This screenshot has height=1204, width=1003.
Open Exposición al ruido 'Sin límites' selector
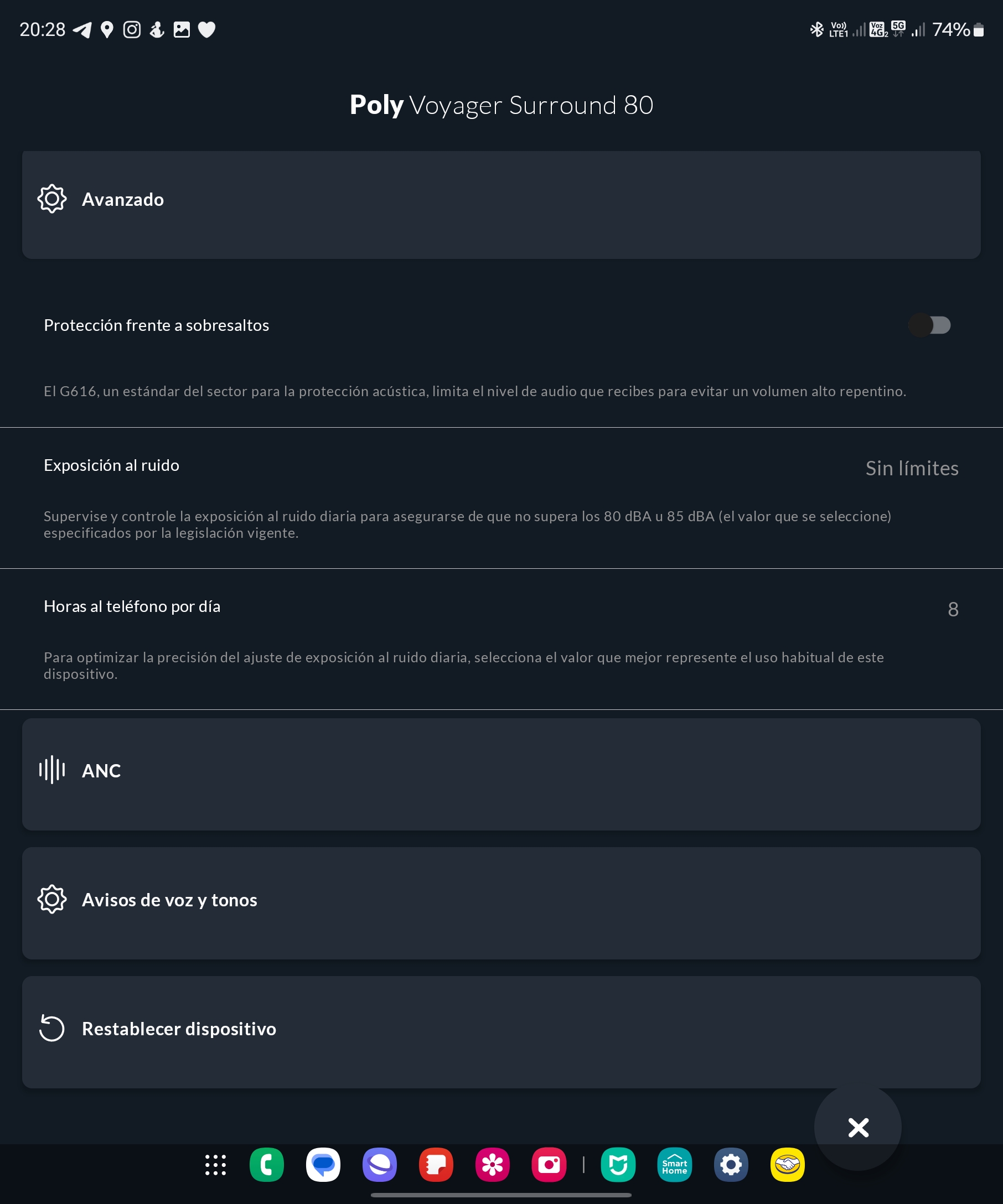point(912,469)
